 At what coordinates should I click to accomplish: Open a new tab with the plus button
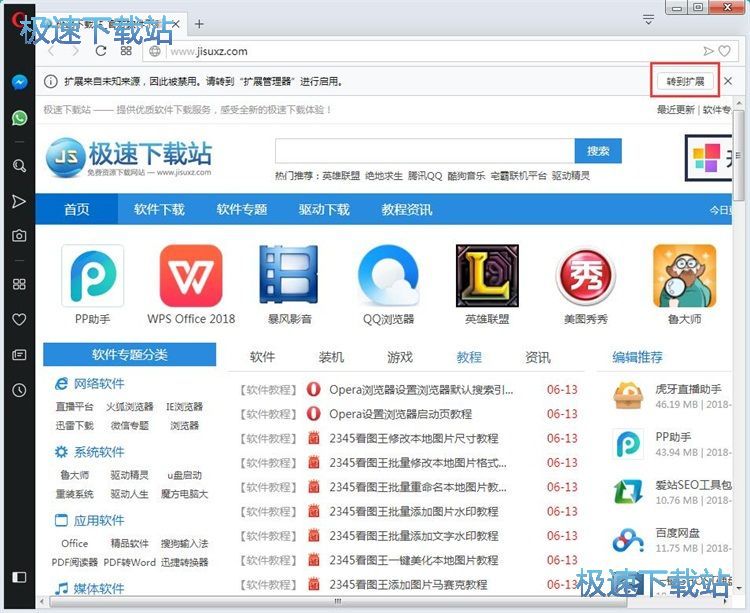(x=199, y=24)
